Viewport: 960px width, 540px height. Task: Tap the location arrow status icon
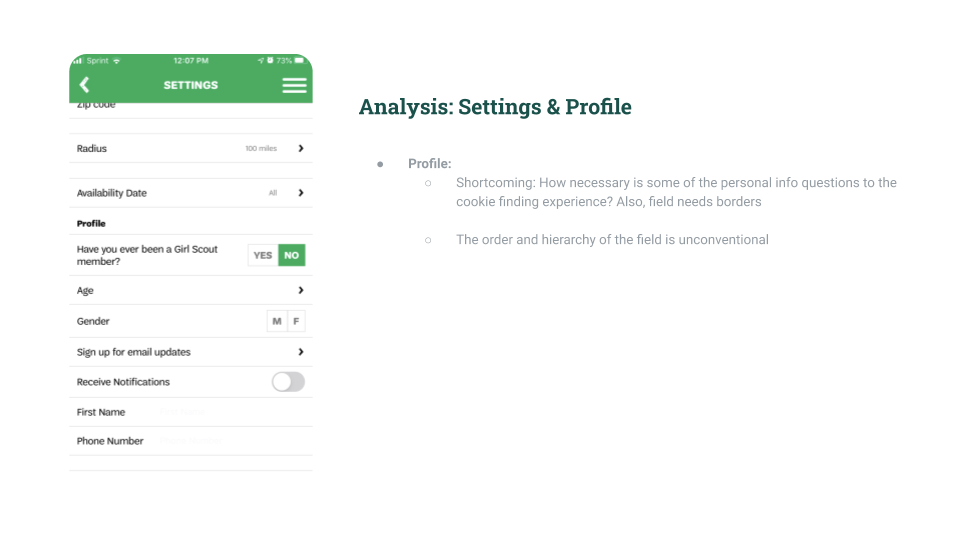[x=261, y=60]
